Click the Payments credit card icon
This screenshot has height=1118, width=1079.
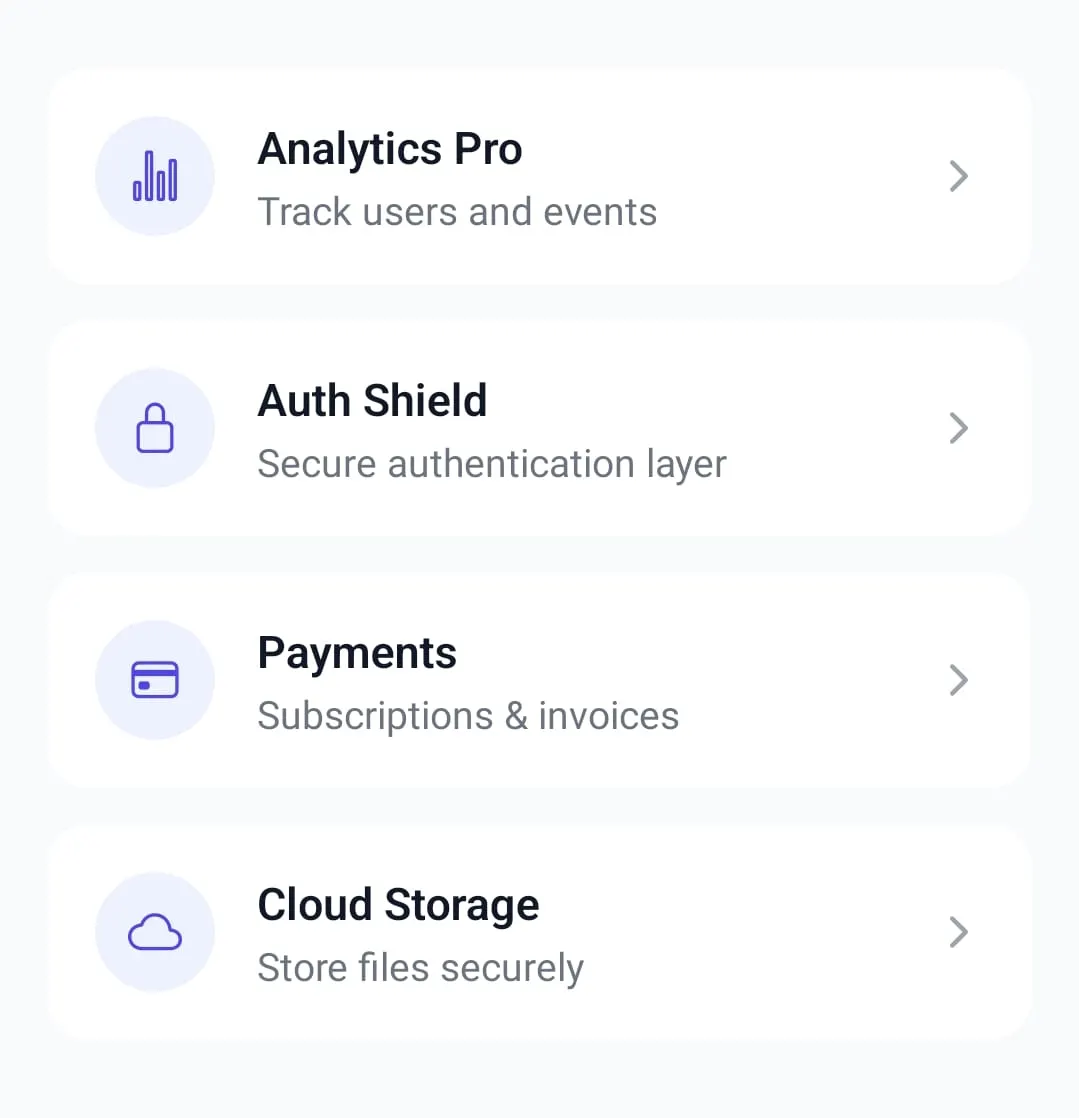pyautogui.click(x=155, y=679)
